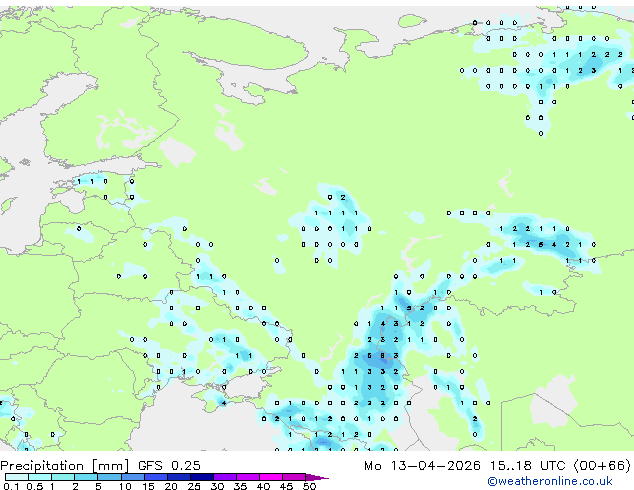Click the legend label '40'

pyautogui.click(x=263, y=486)
